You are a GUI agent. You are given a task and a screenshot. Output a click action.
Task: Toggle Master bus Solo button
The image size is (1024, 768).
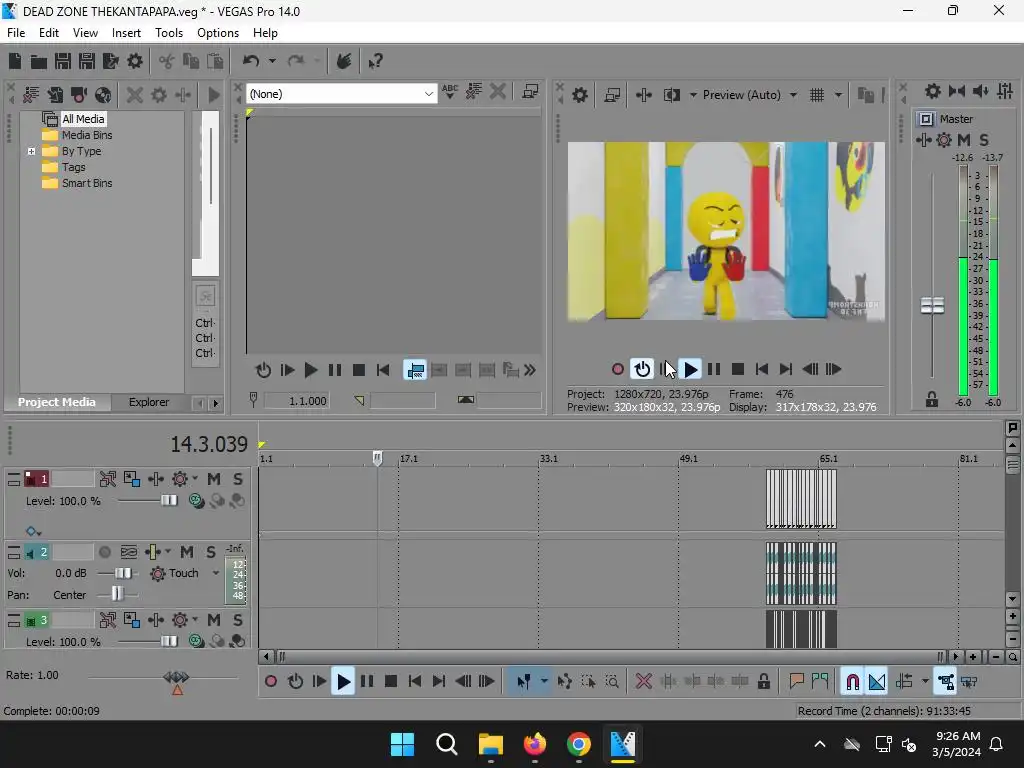click(984, 140)
